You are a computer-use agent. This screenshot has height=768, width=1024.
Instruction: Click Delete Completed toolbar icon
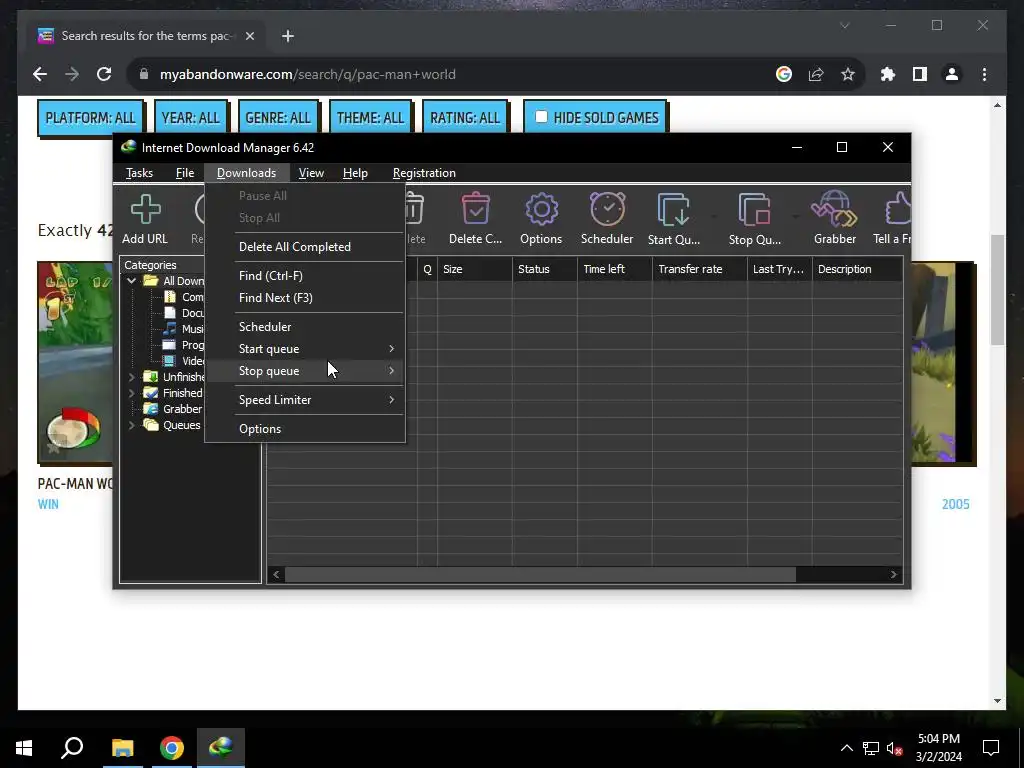coord(475,219)
